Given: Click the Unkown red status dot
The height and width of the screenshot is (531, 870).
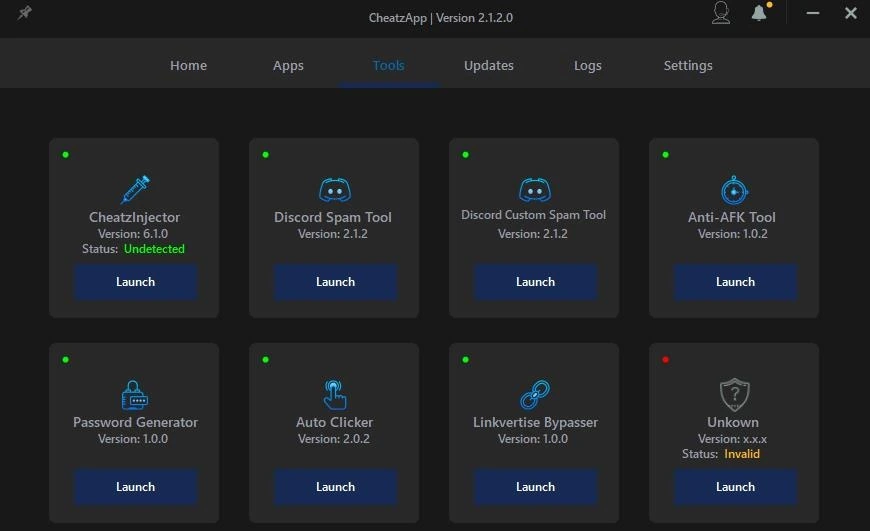Looking at the screenshot, I should pos(665,360).
